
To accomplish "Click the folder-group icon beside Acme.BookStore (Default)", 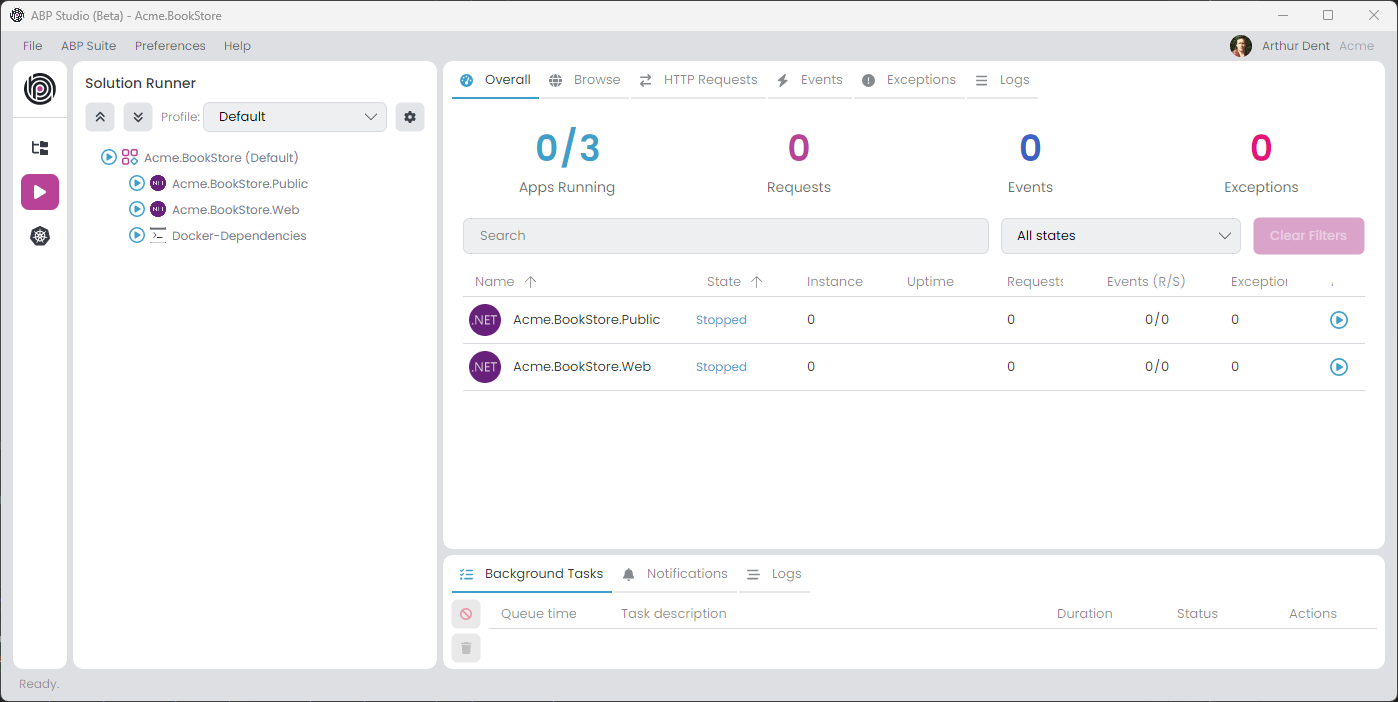I will (130, 157).
